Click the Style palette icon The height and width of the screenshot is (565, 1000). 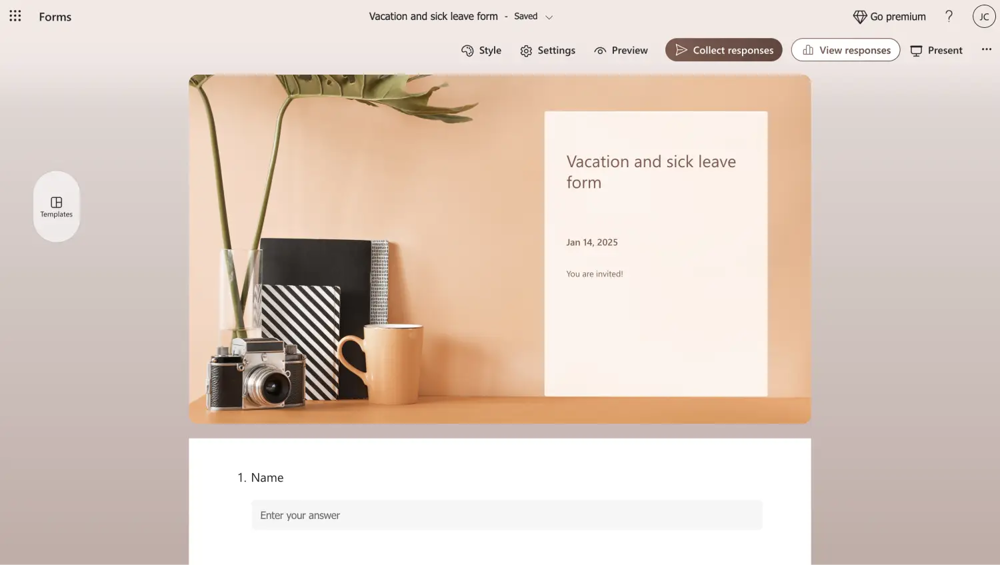pos(467,50)
